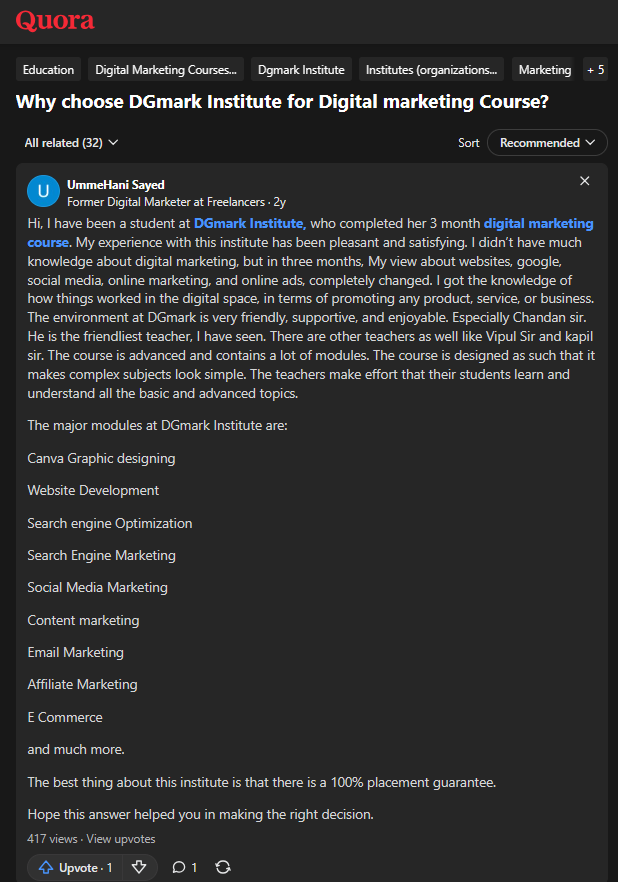Follow the DGmark Institute hyperlink in answer
This screenshot has width=618, height=882.
pos(248,223)
